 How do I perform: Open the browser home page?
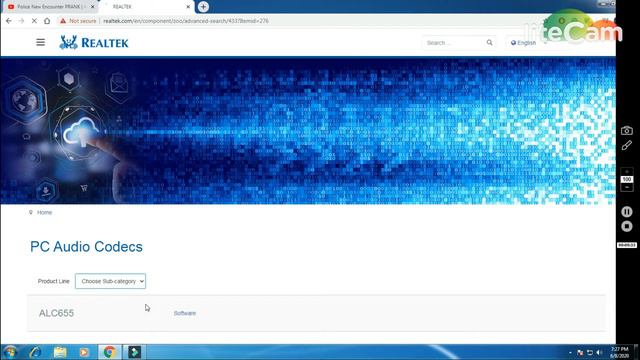(x=47, y=21)
